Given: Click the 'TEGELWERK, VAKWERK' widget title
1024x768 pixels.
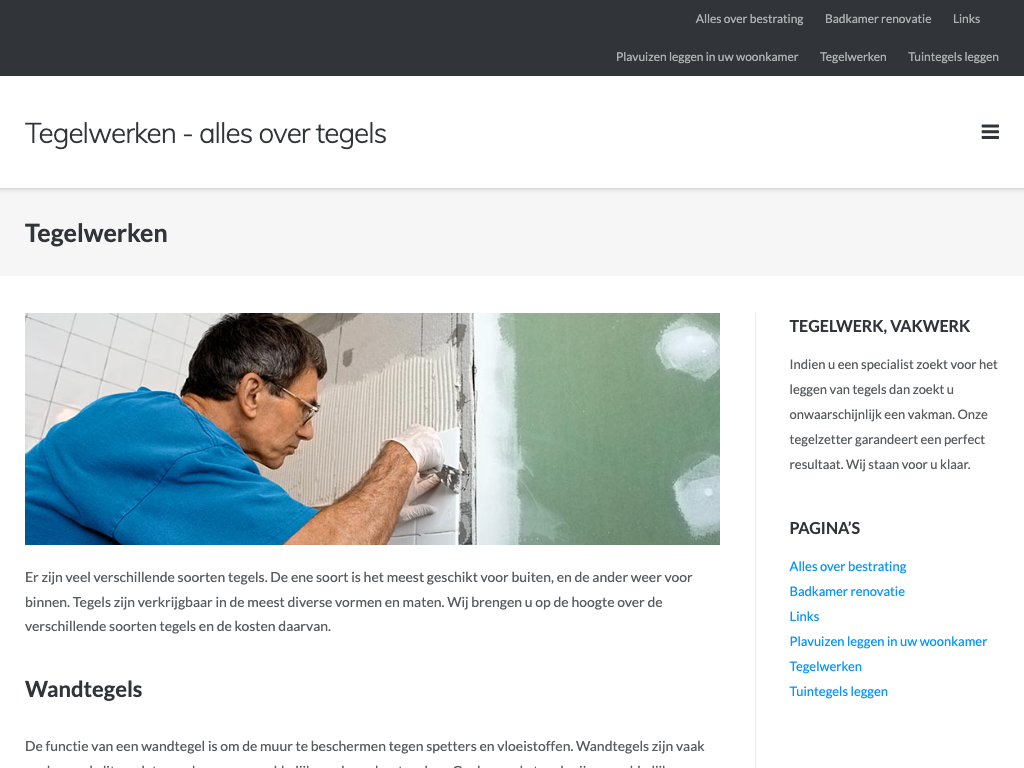Looking at the screenshot, I should (x=880, y=326).
